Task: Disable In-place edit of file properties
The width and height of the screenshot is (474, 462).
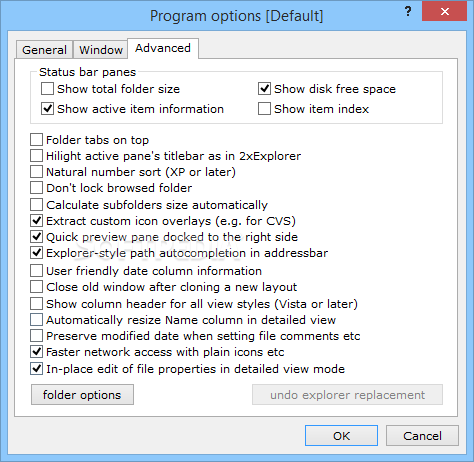Action: pyautogui.click(x=36, y=369)
